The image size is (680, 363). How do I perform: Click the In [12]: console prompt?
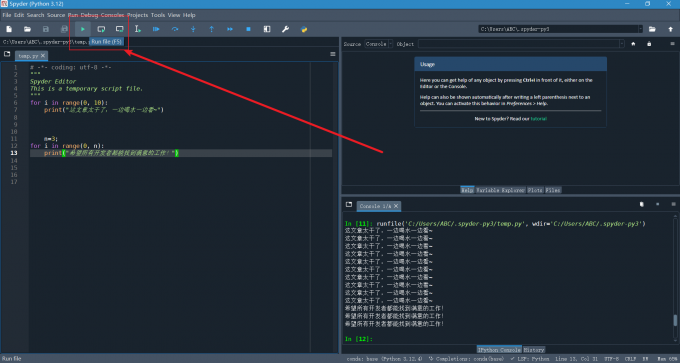(358, 339)
